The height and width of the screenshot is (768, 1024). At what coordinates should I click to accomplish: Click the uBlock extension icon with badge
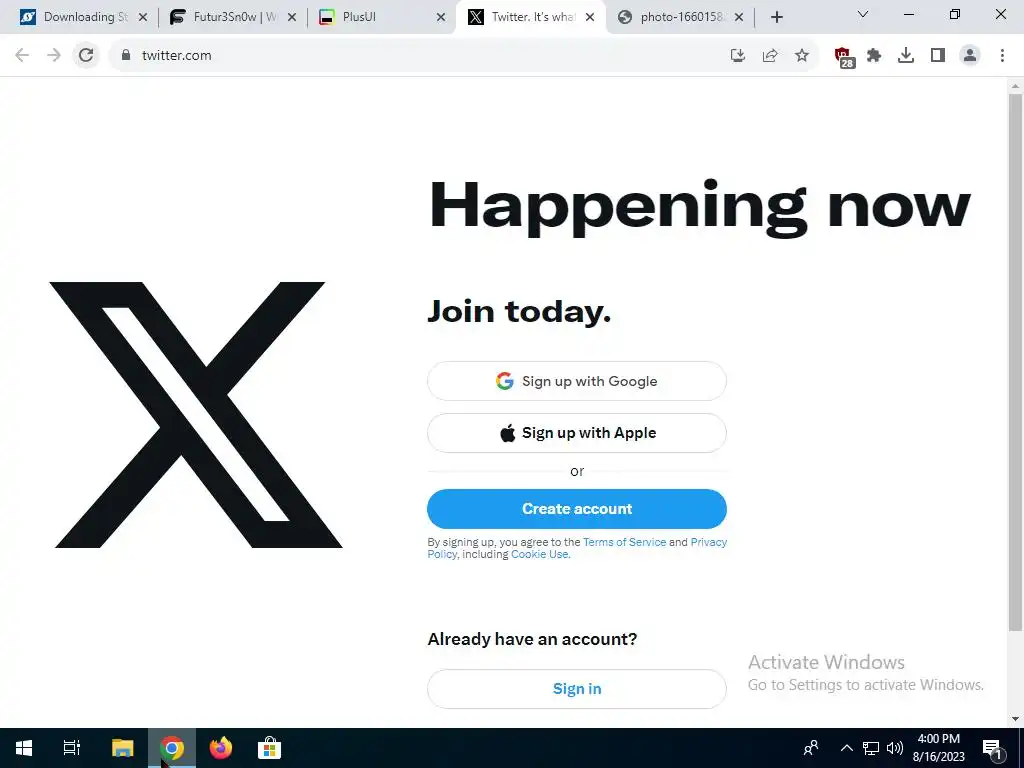tap(844, 57)
